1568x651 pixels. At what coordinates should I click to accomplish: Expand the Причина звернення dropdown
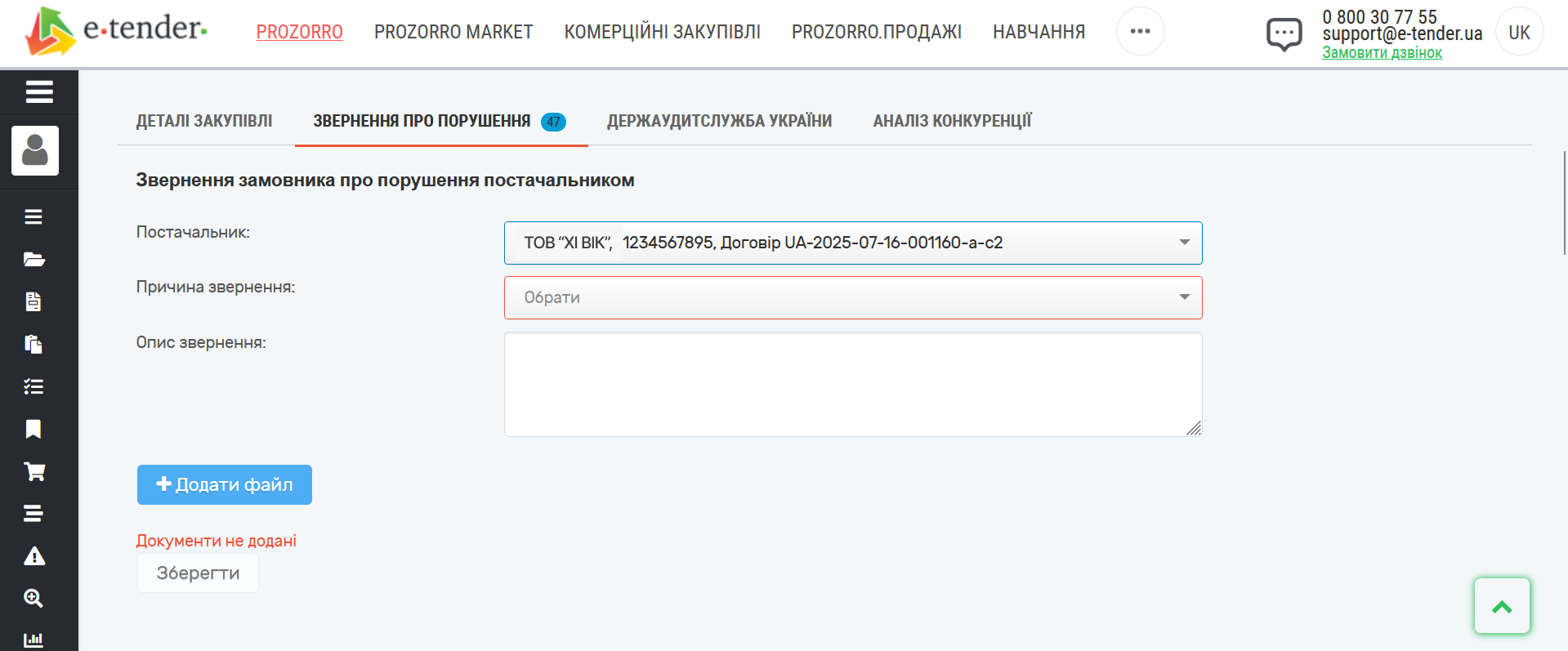[x=852, y=297]
